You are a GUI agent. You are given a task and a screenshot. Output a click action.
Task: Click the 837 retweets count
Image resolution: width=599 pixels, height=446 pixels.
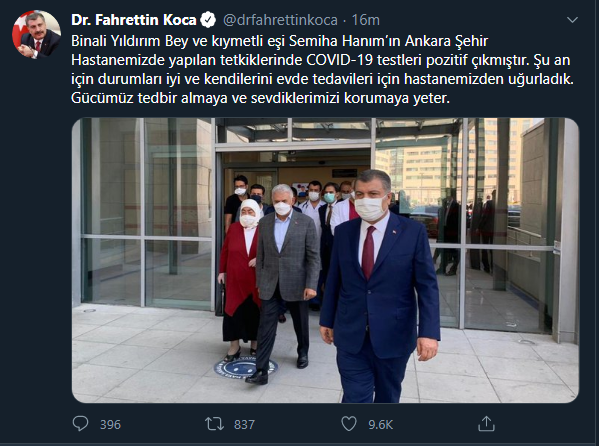point(244,425)
